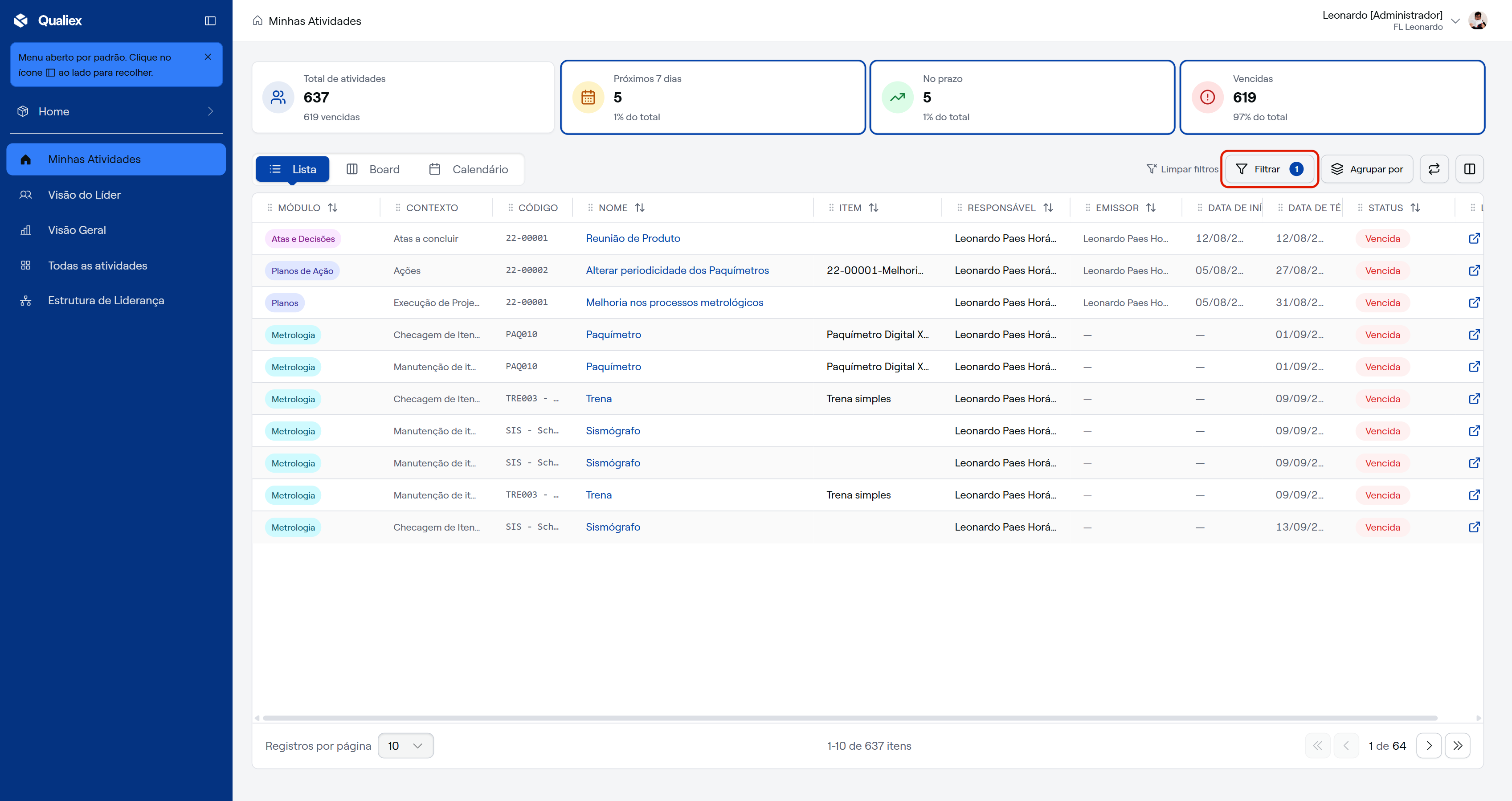The width and height of the screenshot is (1512, 801).
Task: Open the column layout toolbar icon
Action: 1470,170
